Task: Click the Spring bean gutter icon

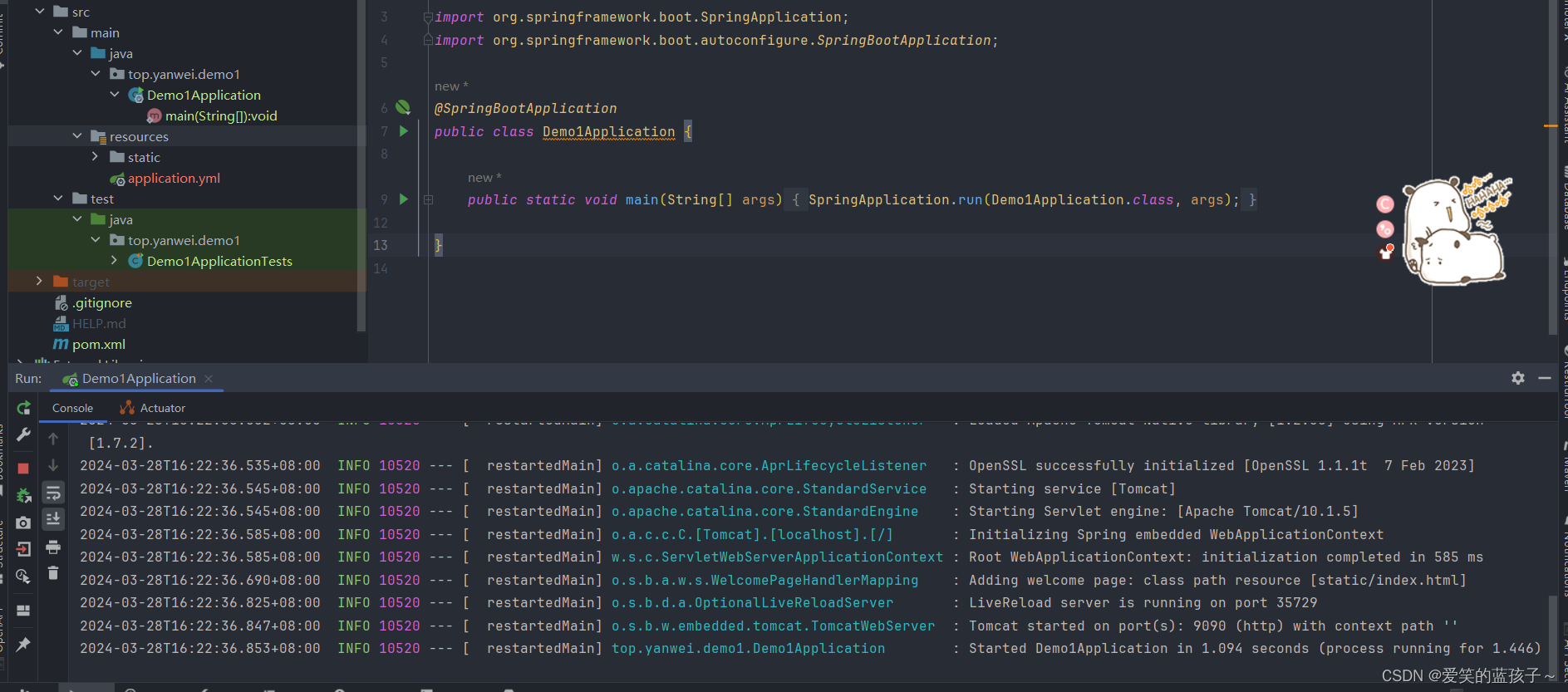Action: pyautogui.click(x=403, y=107)
